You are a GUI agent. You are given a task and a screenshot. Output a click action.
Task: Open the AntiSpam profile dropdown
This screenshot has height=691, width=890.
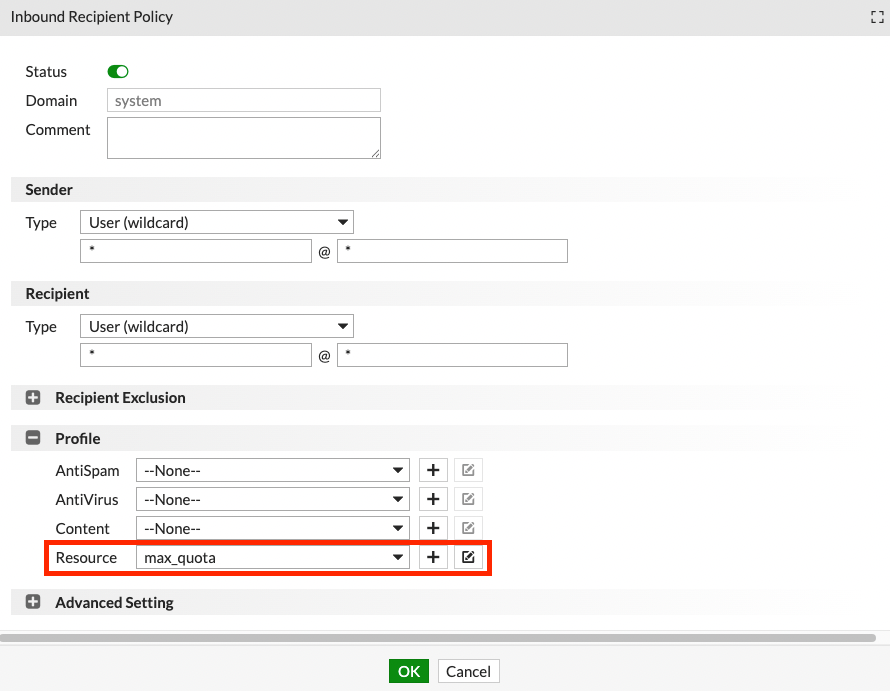(x=272, y=470)
